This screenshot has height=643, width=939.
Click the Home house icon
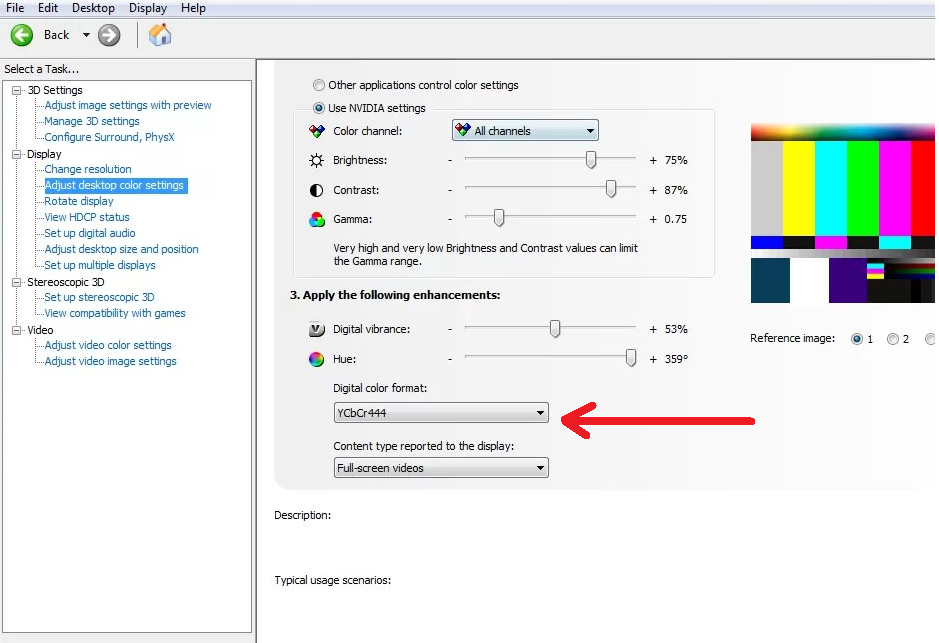pyautogui.click(x=160, y=35)
